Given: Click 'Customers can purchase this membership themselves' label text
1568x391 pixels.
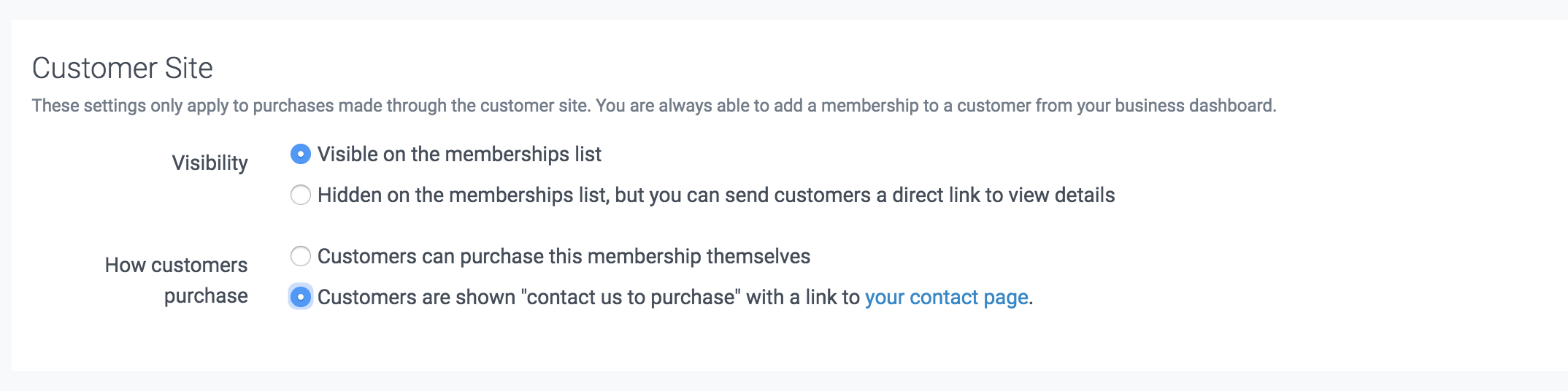Looking at the screenshot, I should click(564, 257).
